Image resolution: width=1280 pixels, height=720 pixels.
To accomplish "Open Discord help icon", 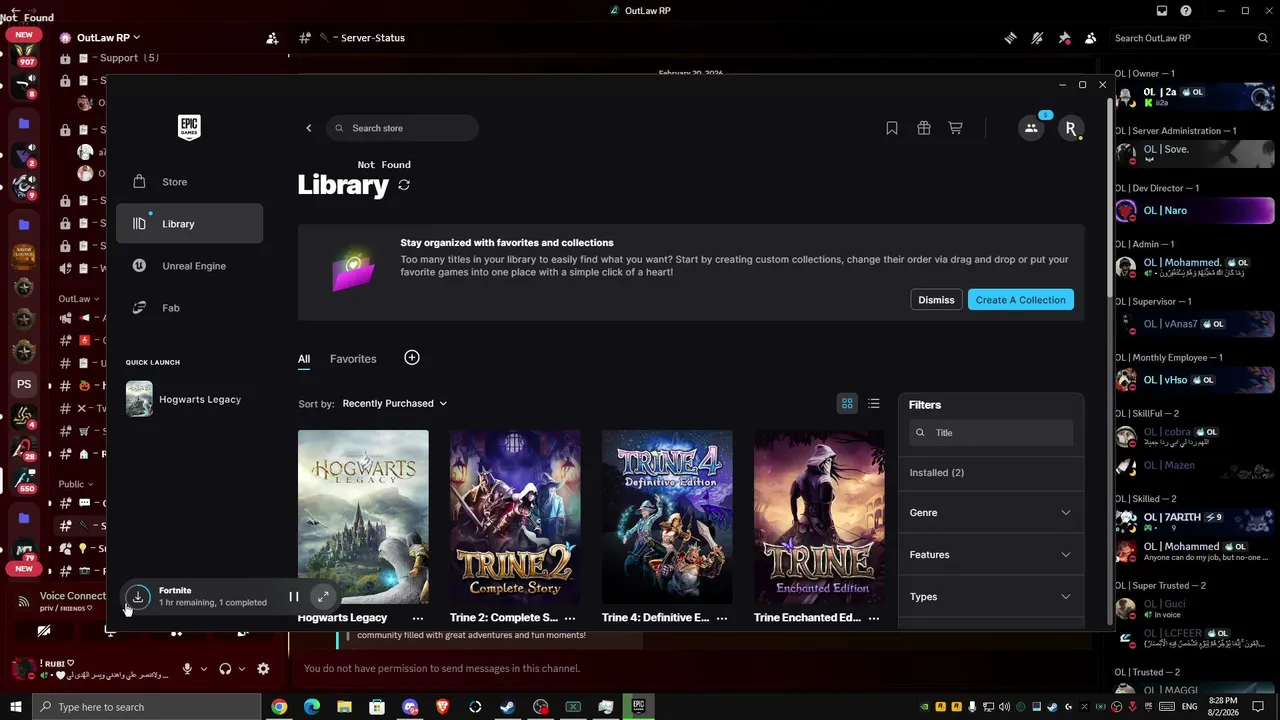I will click(x=1186, y=11).
